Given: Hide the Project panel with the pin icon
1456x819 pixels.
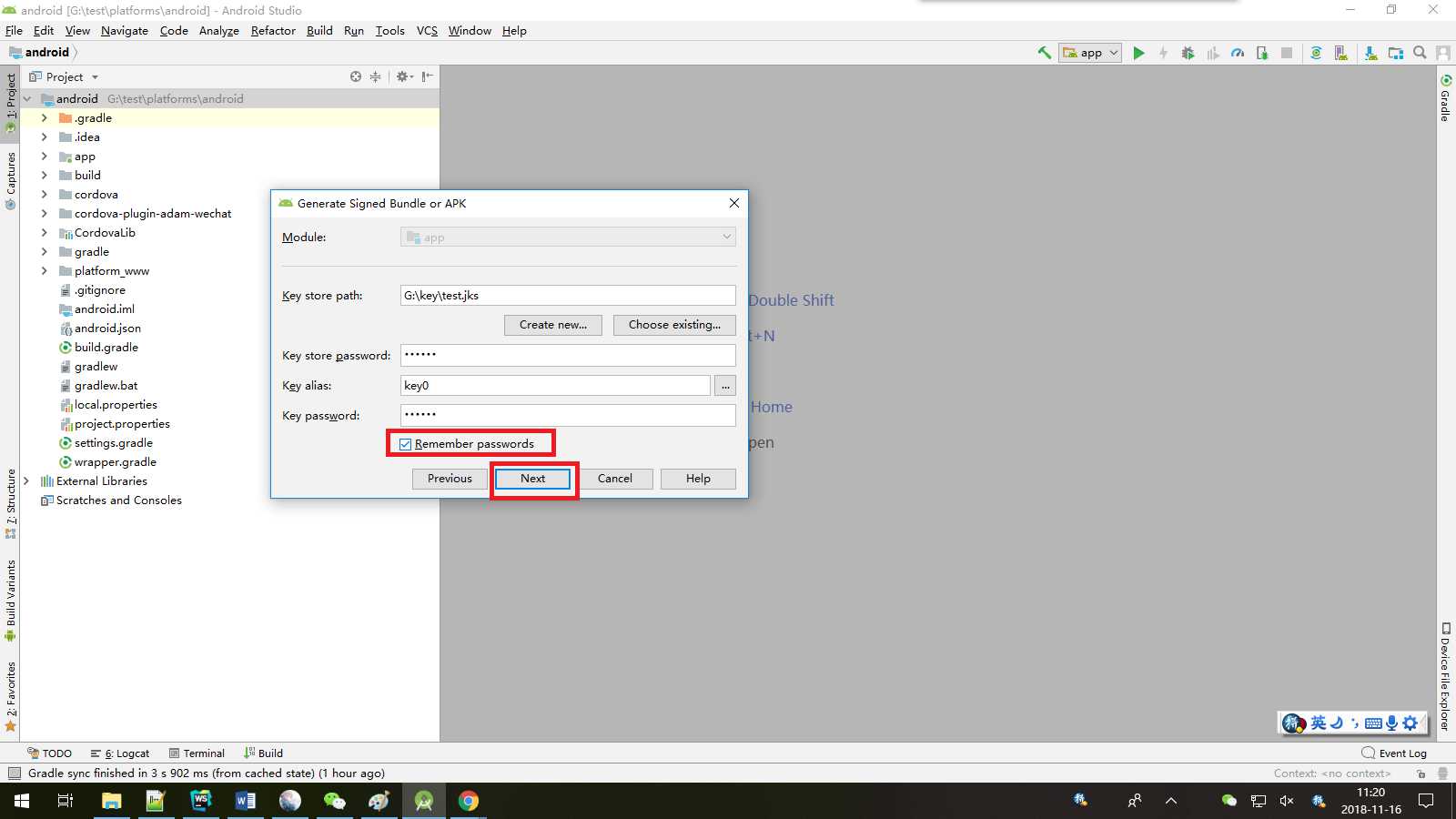Looking at the screenshot, I should click(x=427, y=76).
